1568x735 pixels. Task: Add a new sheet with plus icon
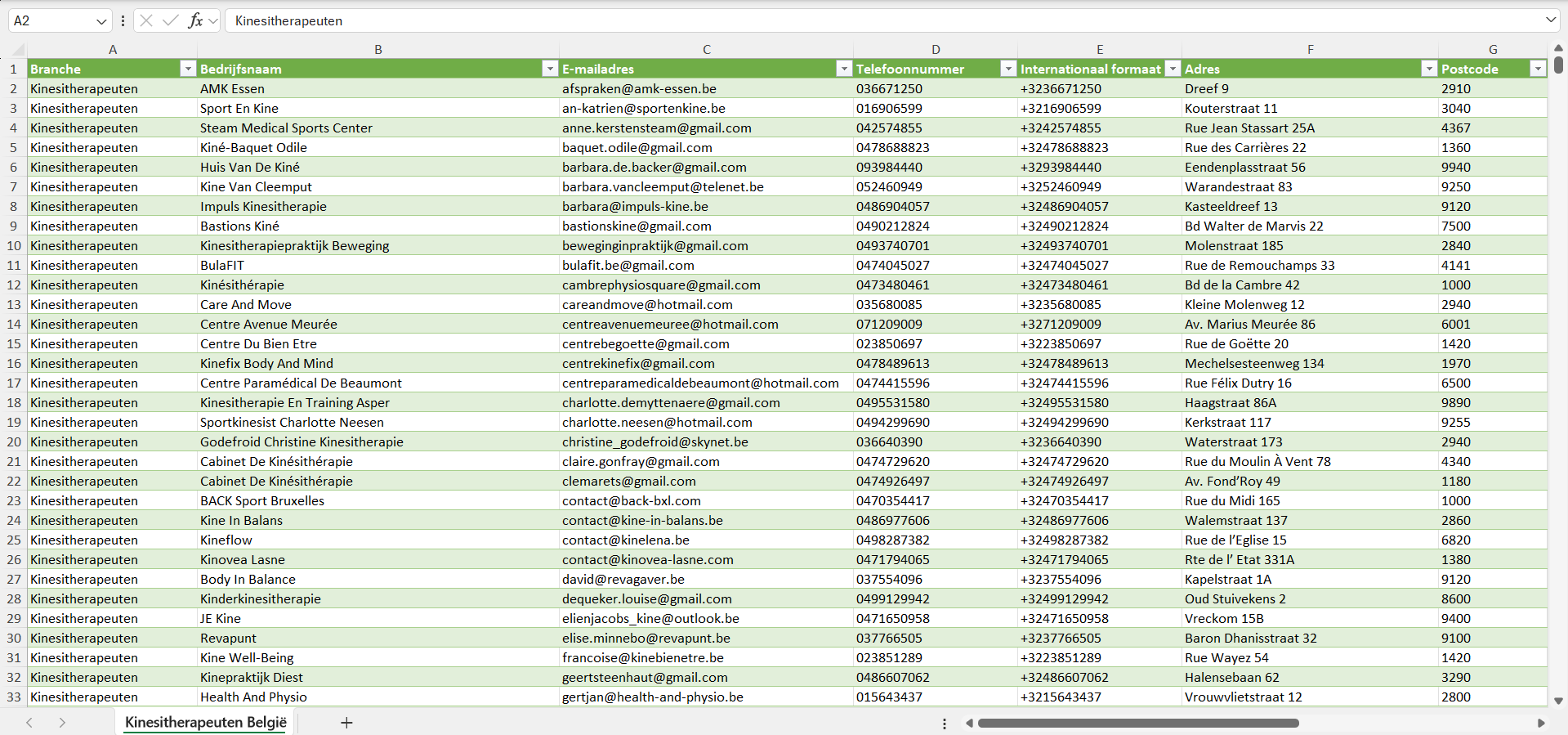pos(346,723)
